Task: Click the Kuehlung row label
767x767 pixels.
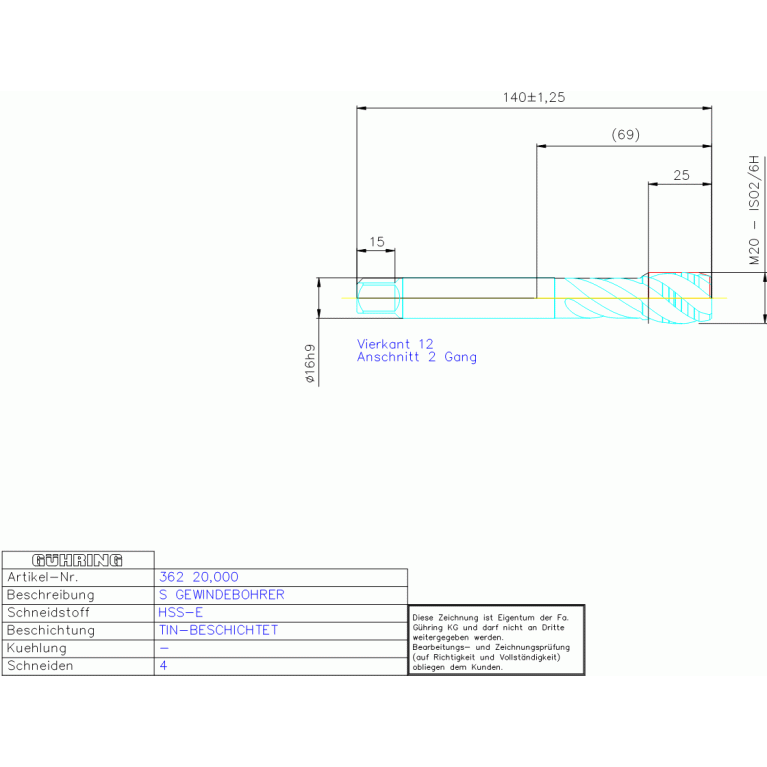Action: (37, 648)
